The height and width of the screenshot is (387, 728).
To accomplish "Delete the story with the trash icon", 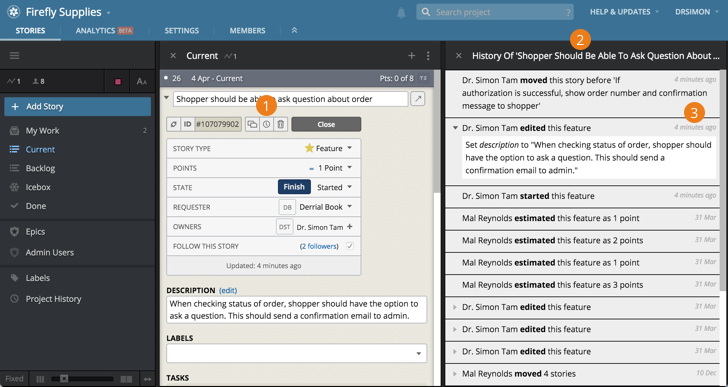I will pos(280,124).
